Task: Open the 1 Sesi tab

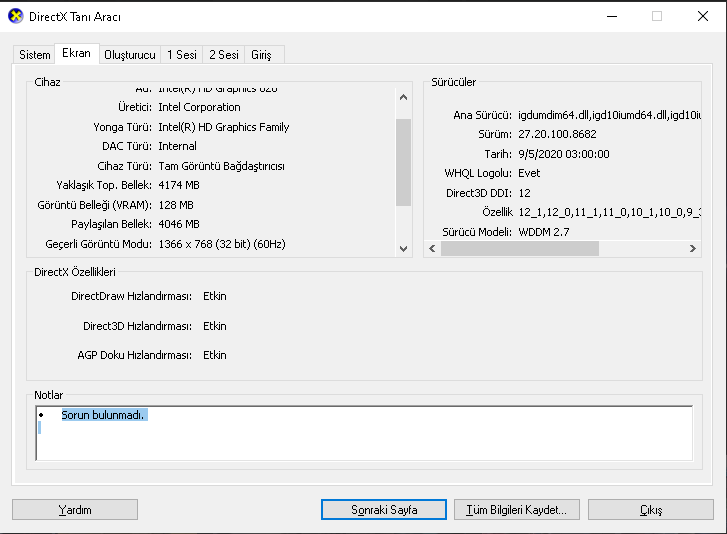Action: pos(182,55)
